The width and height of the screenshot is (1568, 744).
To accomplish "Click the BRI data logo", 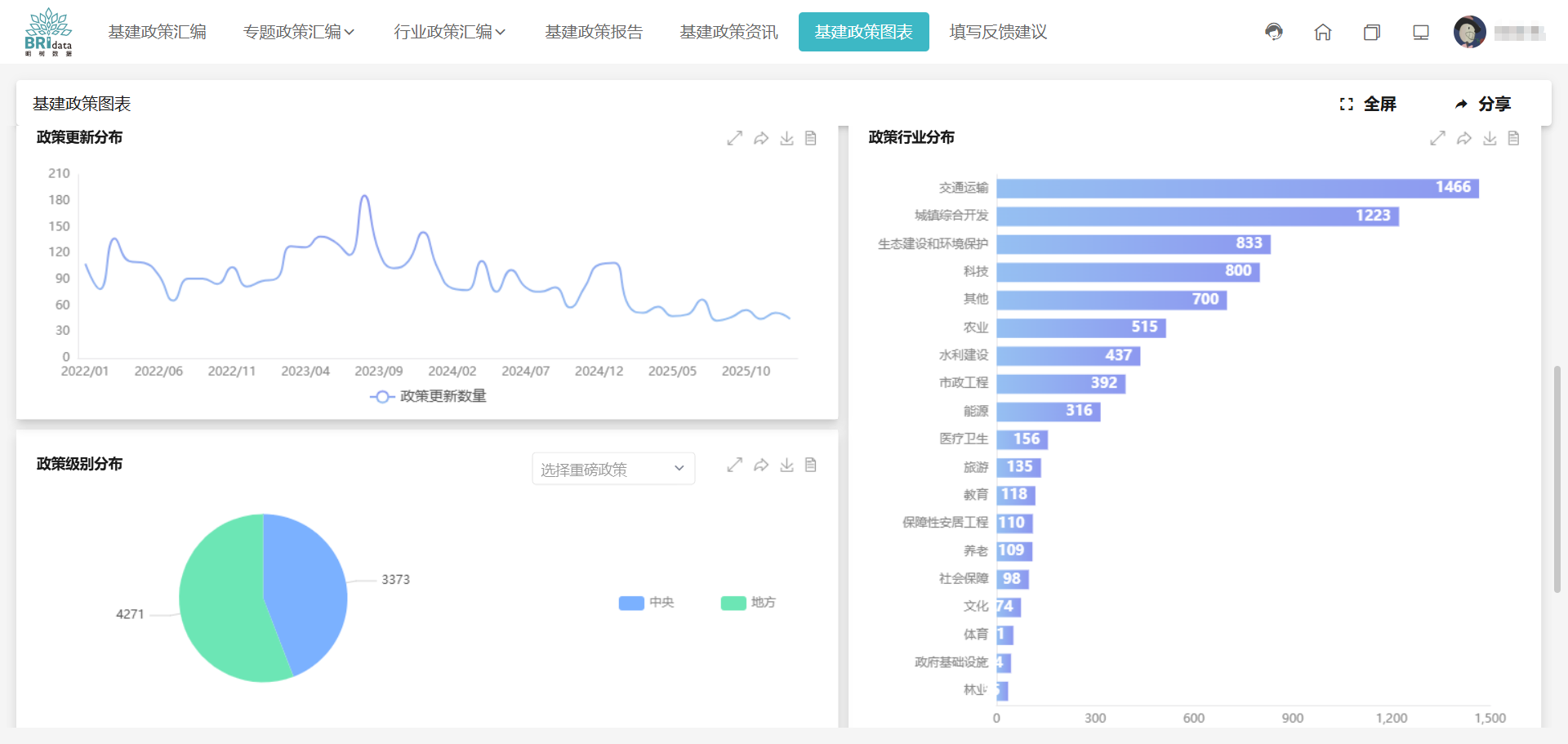I will pyautogui.click(x=48, y=32).
